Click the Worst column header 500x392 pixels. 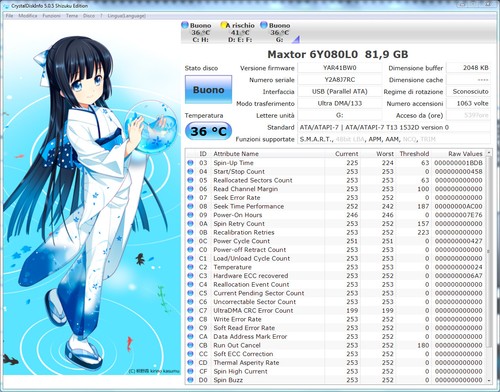(385, 154)
